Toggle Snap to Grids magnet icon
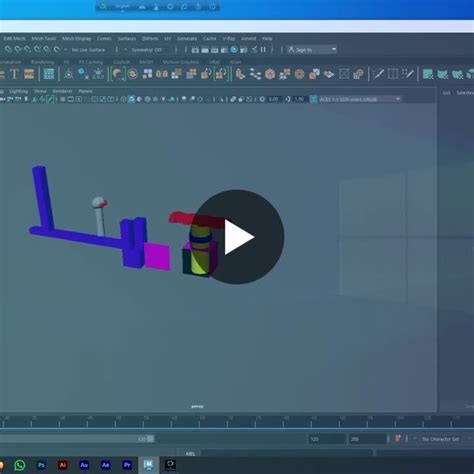This screenshot has height=474, width=474. 8,50
